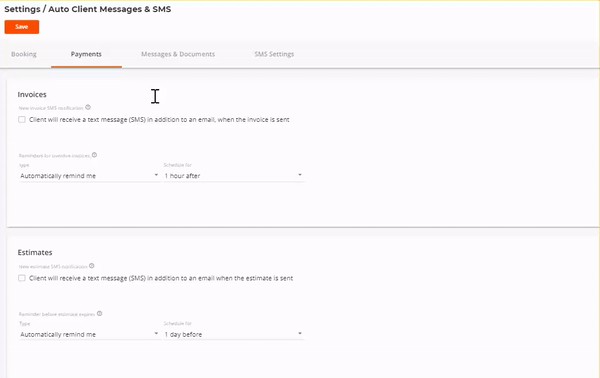
Task: Click the invoice SMS checkbox label text
Action: tap(159, 120)
